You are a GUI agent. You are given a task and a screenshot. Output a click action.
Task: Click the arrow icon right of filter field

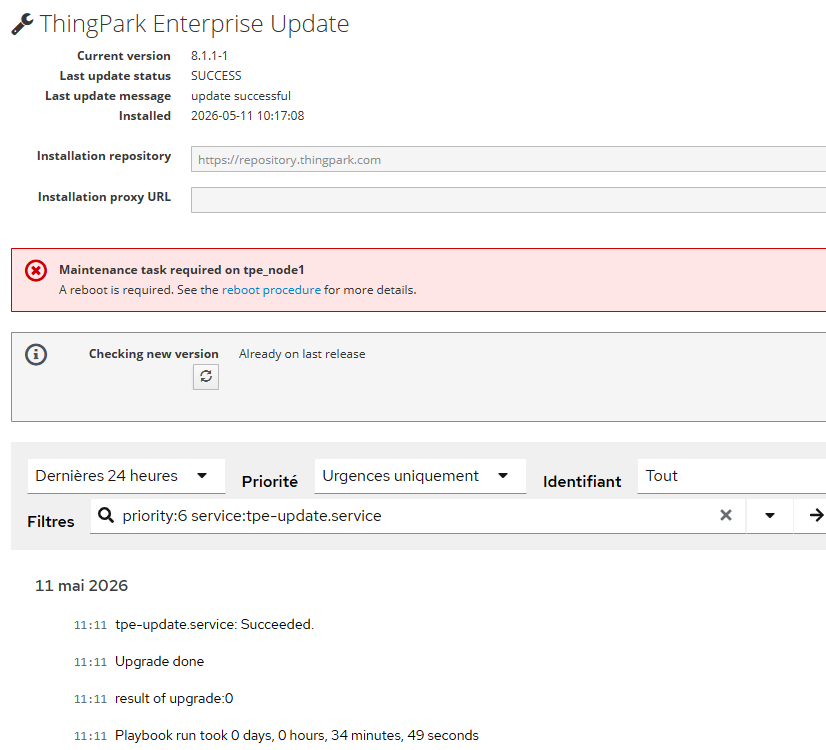[x=816, y=515]
